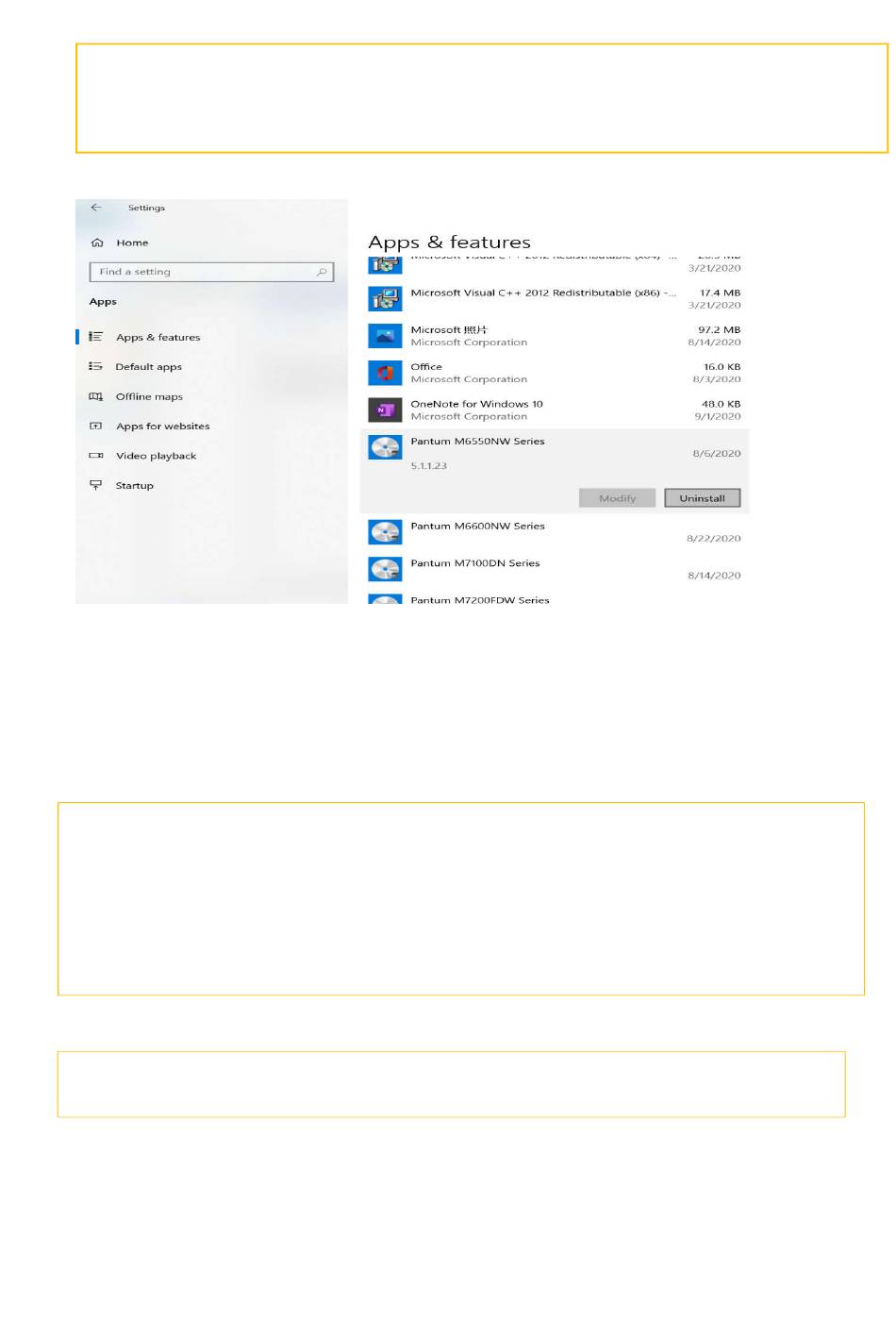896x1339 pixels.
Task: Select the Offline maps icon
Action: point(95,396)
